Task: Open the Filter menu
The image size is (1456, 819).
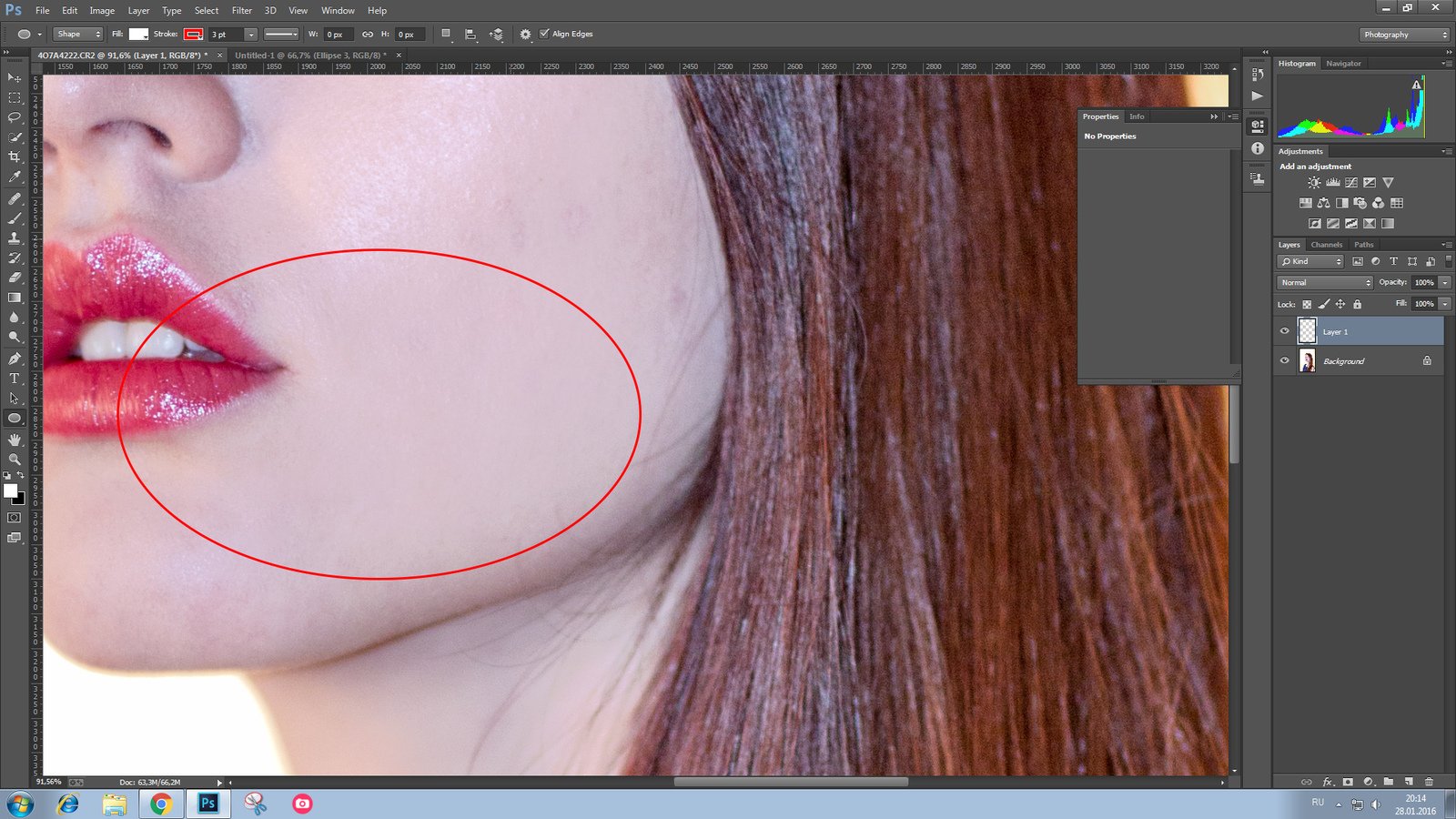Action: (241, 10)
